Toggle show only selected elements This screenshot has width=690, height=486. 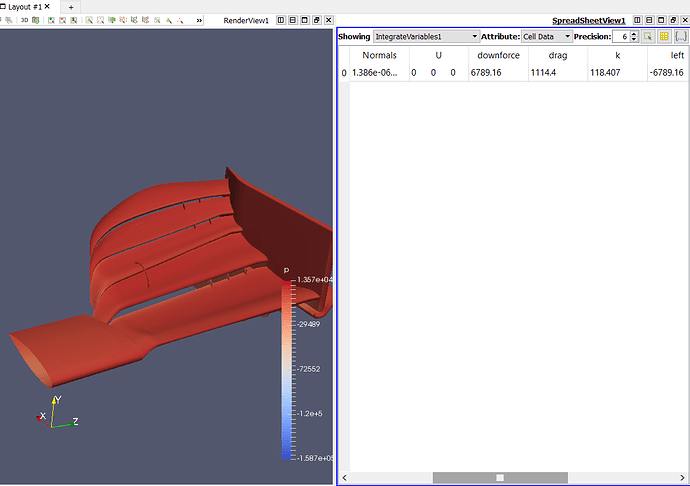648,36
